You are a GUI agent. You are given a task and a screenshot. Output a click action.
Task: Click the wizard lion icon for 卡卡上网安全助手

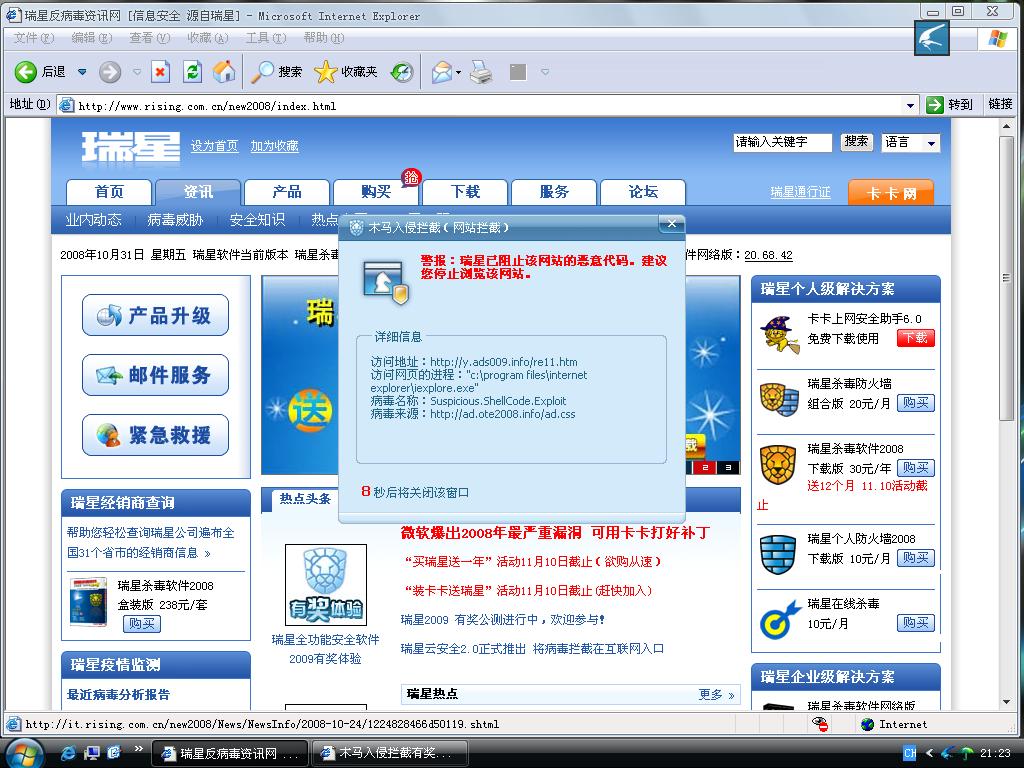[x=779, y=334]
